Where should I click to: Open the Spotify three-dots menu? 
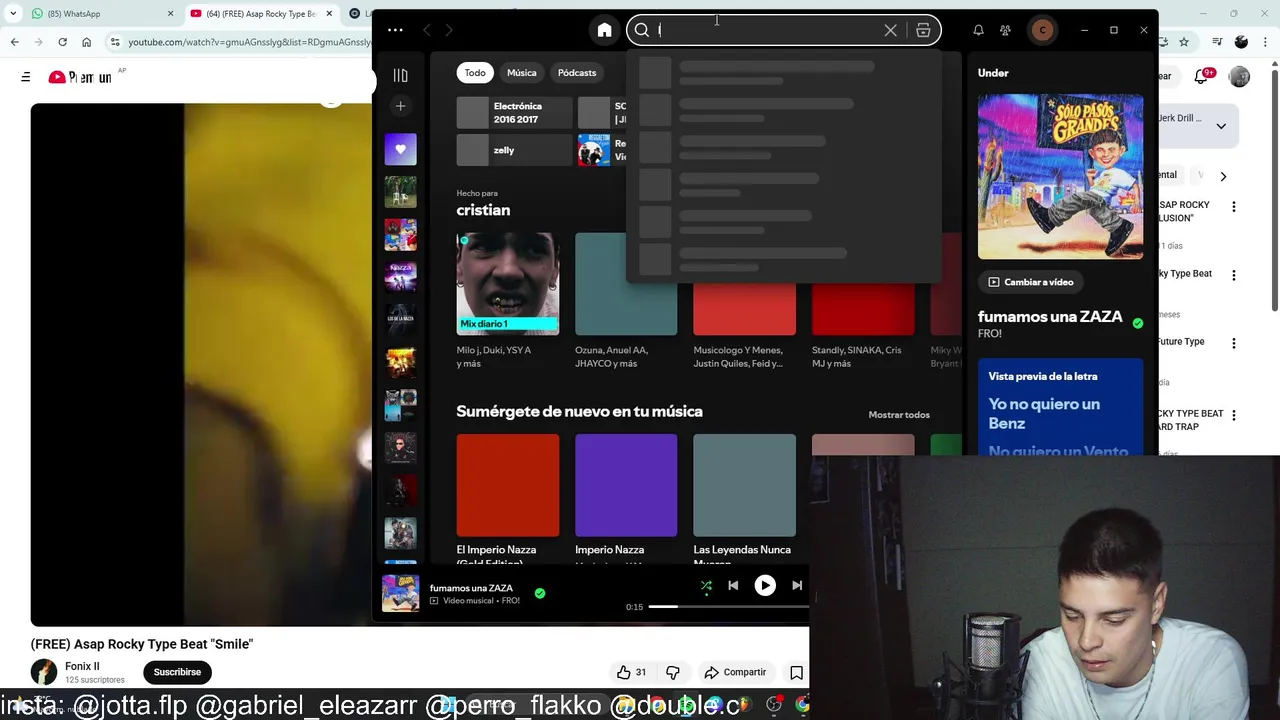tap(395, 30)
